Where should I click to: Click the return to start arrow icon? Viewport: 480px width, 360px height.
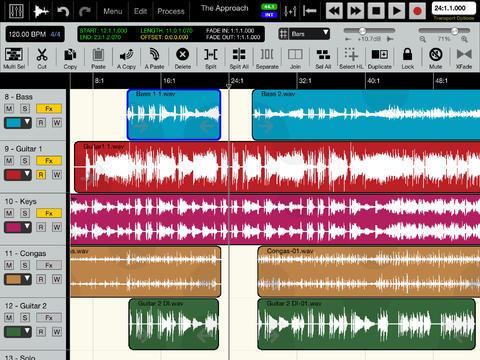click(x=310, y=11)
